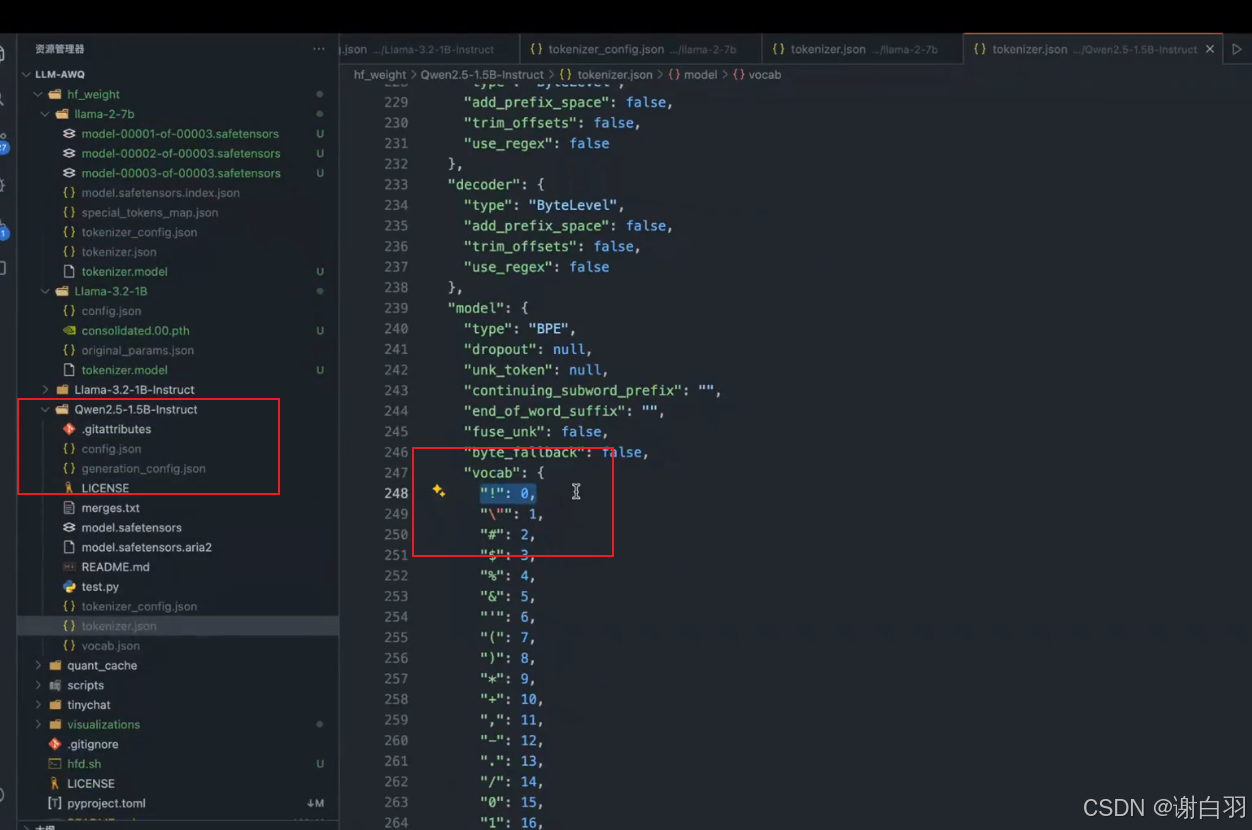Image resolution: width=1252 pixels, height=830 pixels.
Task: Click the JSON icon beside original_params.json
Action: pos(69,351)
